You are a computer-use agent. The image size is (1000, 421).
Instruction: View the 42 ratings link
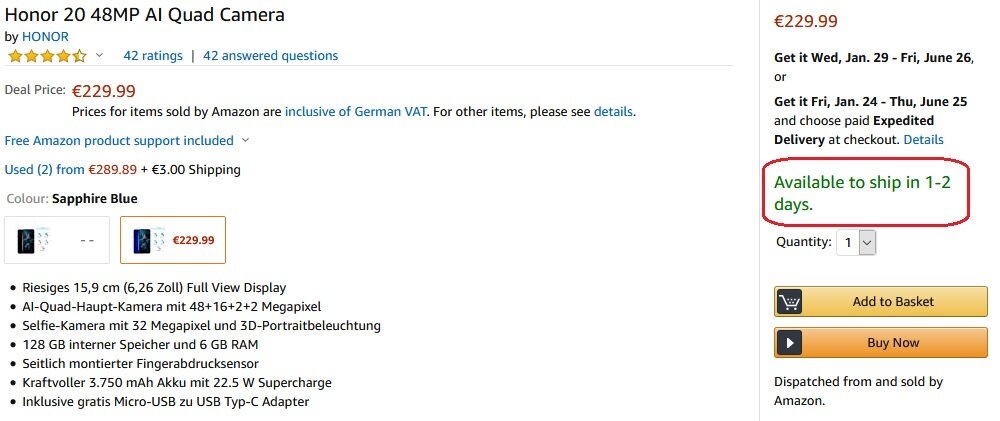pos(153,56)
